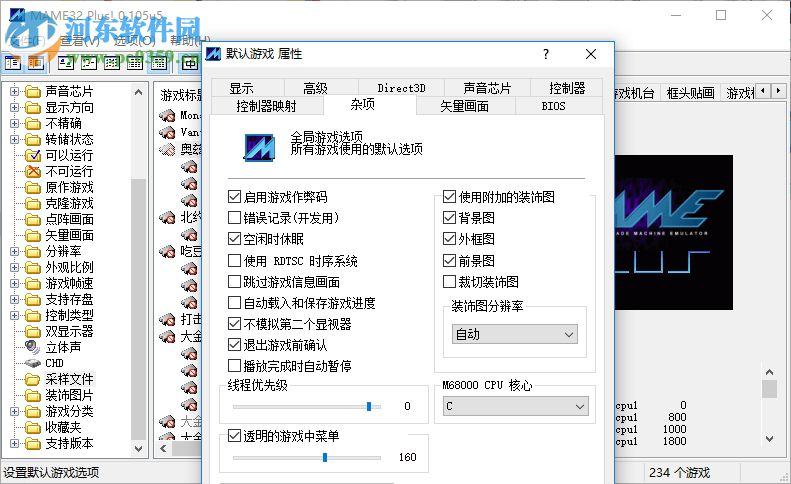This screenshot has height=484, width=791.
Task: Enable the 错误记录(开发用) checkbox
Action: coord(234,218)
